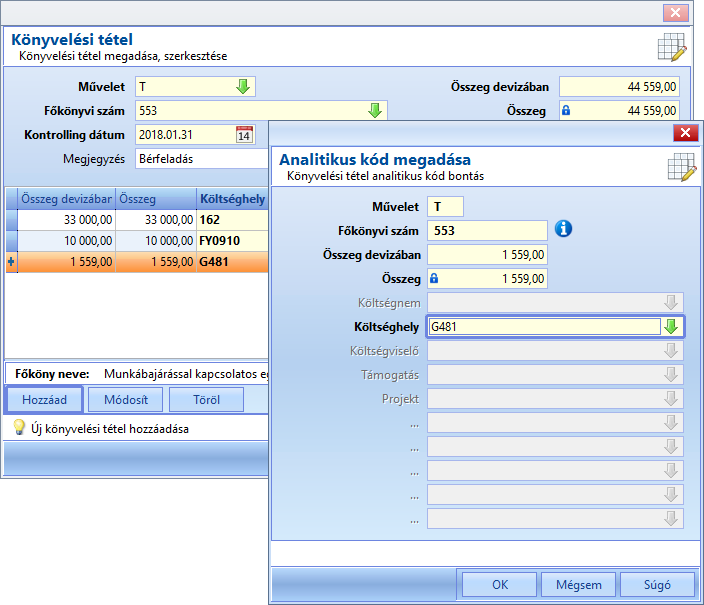This screenshot has height=605, width=704.
Task: Open the Költséghely dropdown with G481
Action: coord(671,327)
